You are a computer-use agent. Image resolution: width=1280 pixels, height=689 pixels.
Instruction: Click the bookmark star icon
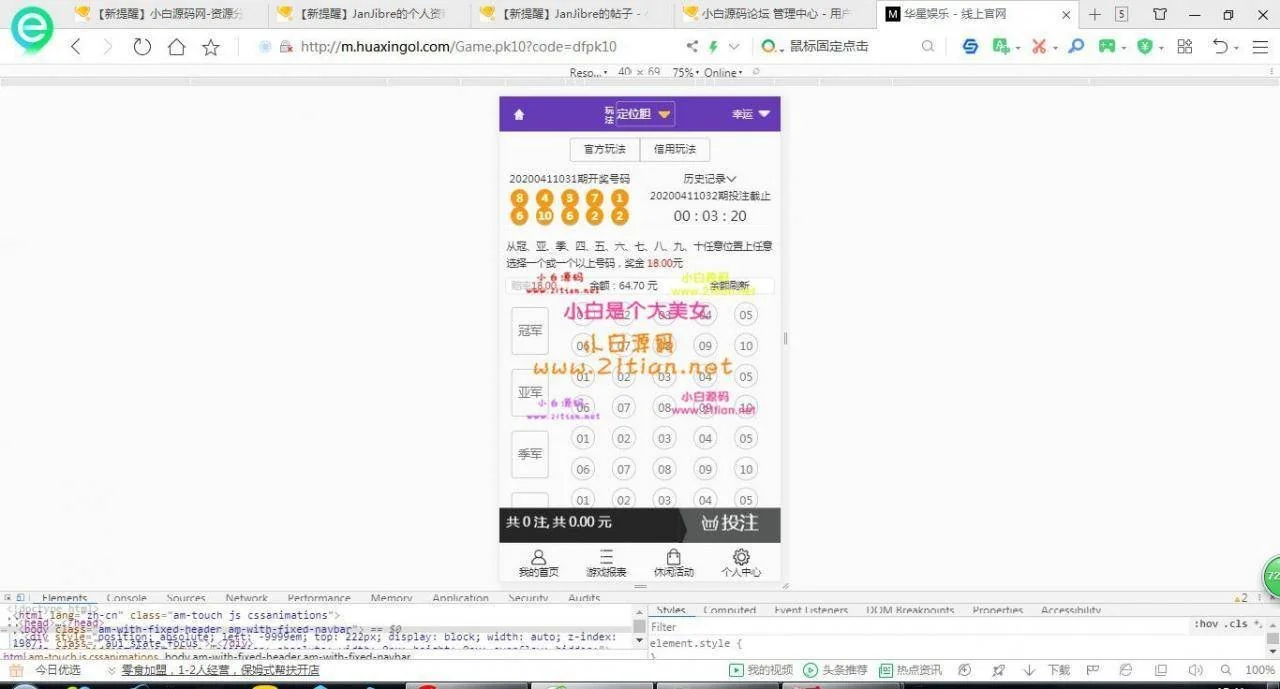click(x=211, y=47)
